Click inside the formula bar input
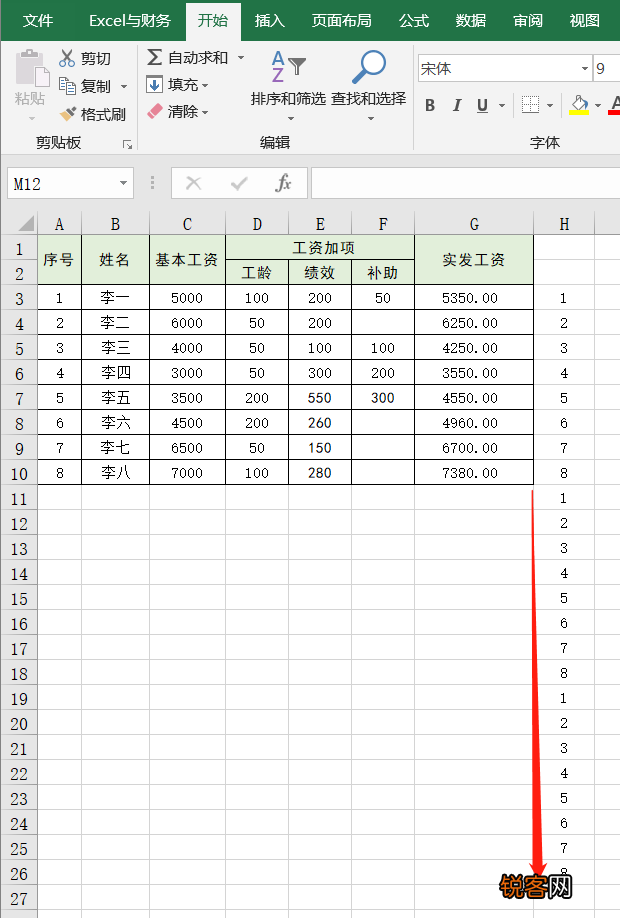The image size is (620, 918). (x=465, y=183)
